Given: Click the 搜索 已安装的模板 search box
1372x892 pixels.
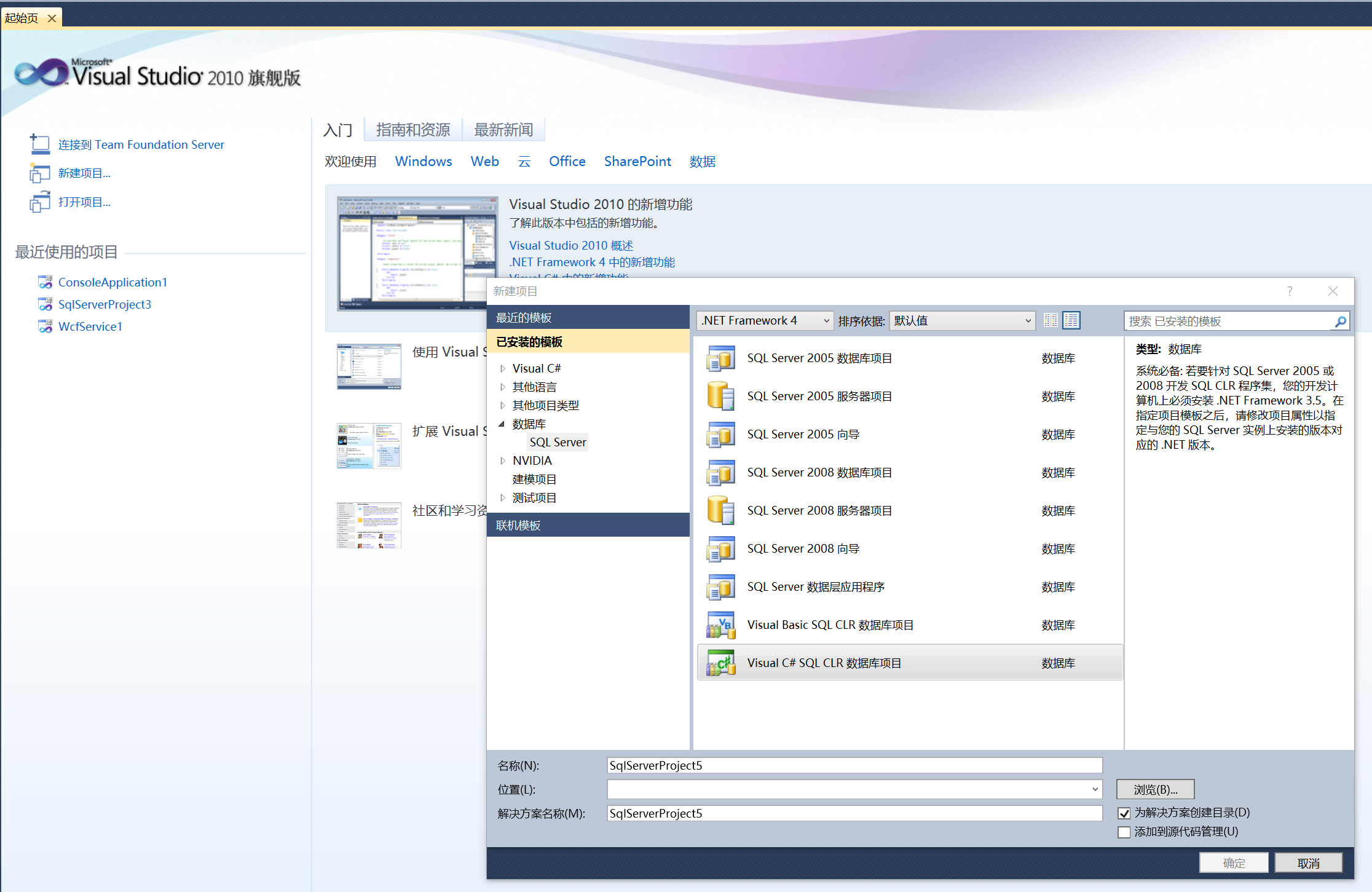Looking at the screenshot, I should 1228,321.
